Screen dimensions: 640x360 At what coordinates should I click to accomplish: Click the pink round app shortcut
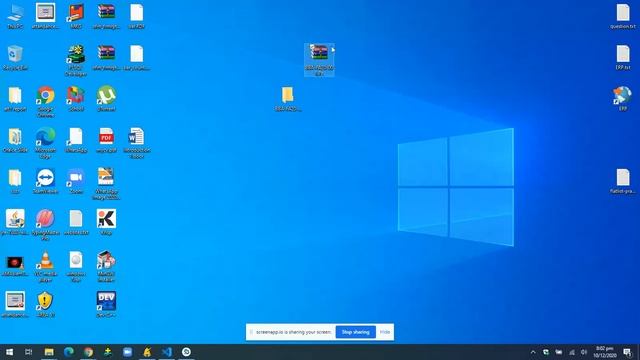tap(45, 225)
